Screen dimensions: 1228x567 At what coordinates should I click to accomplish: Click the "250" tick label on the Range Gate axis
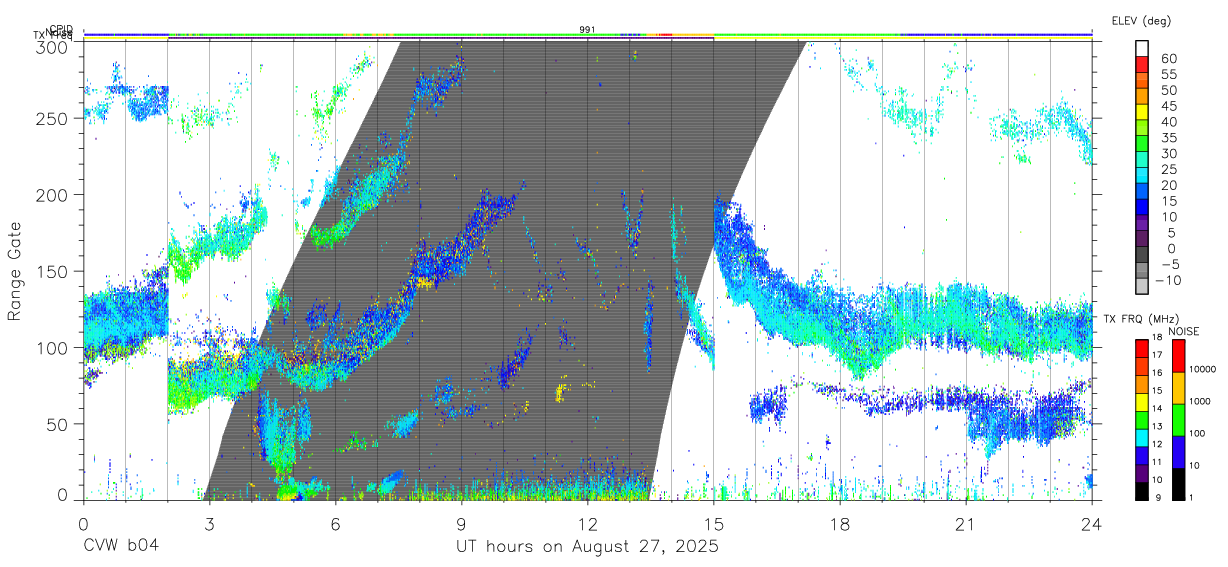coord(53,118)
